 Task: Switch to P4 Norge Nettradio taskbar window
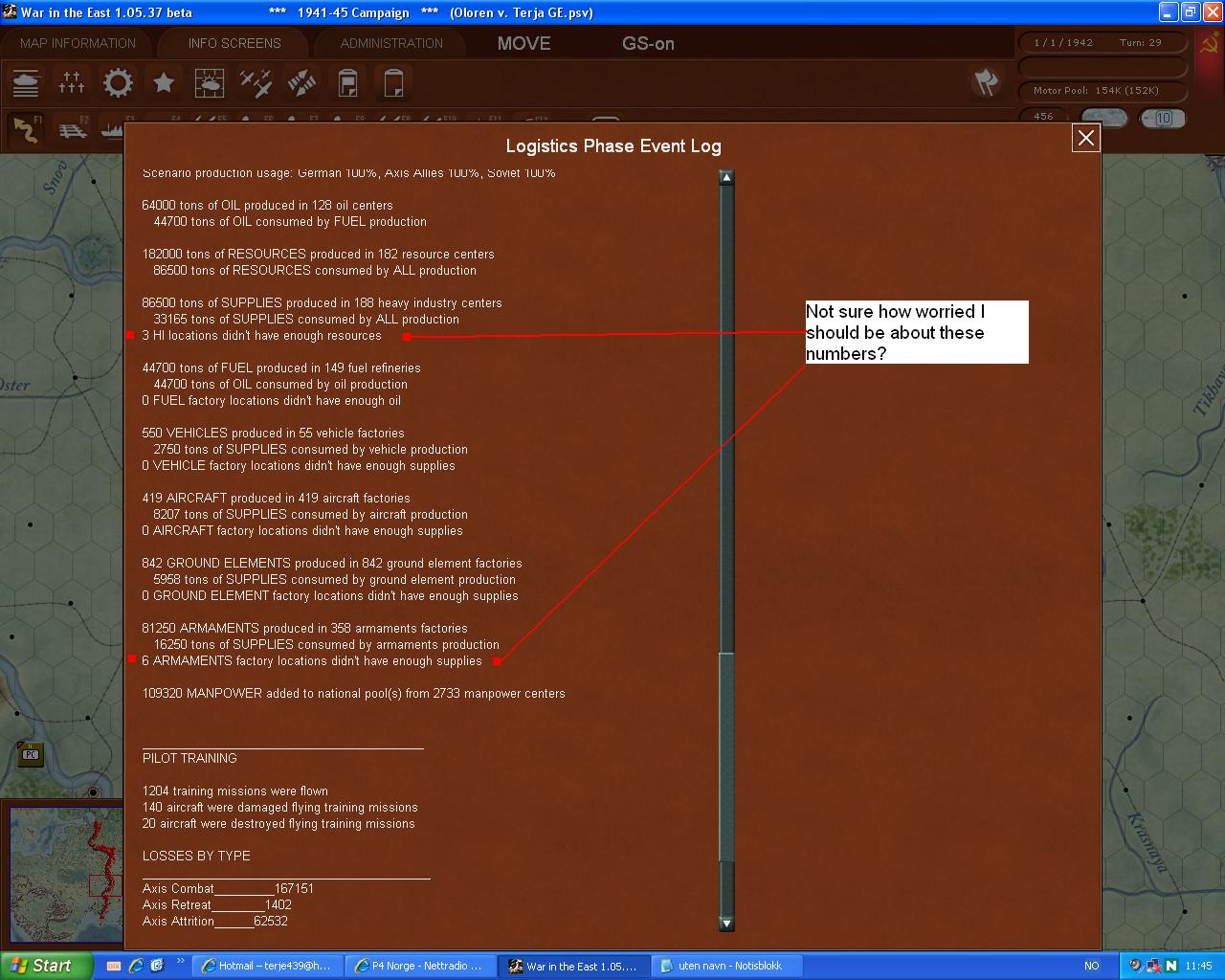[x=419, y=966]
